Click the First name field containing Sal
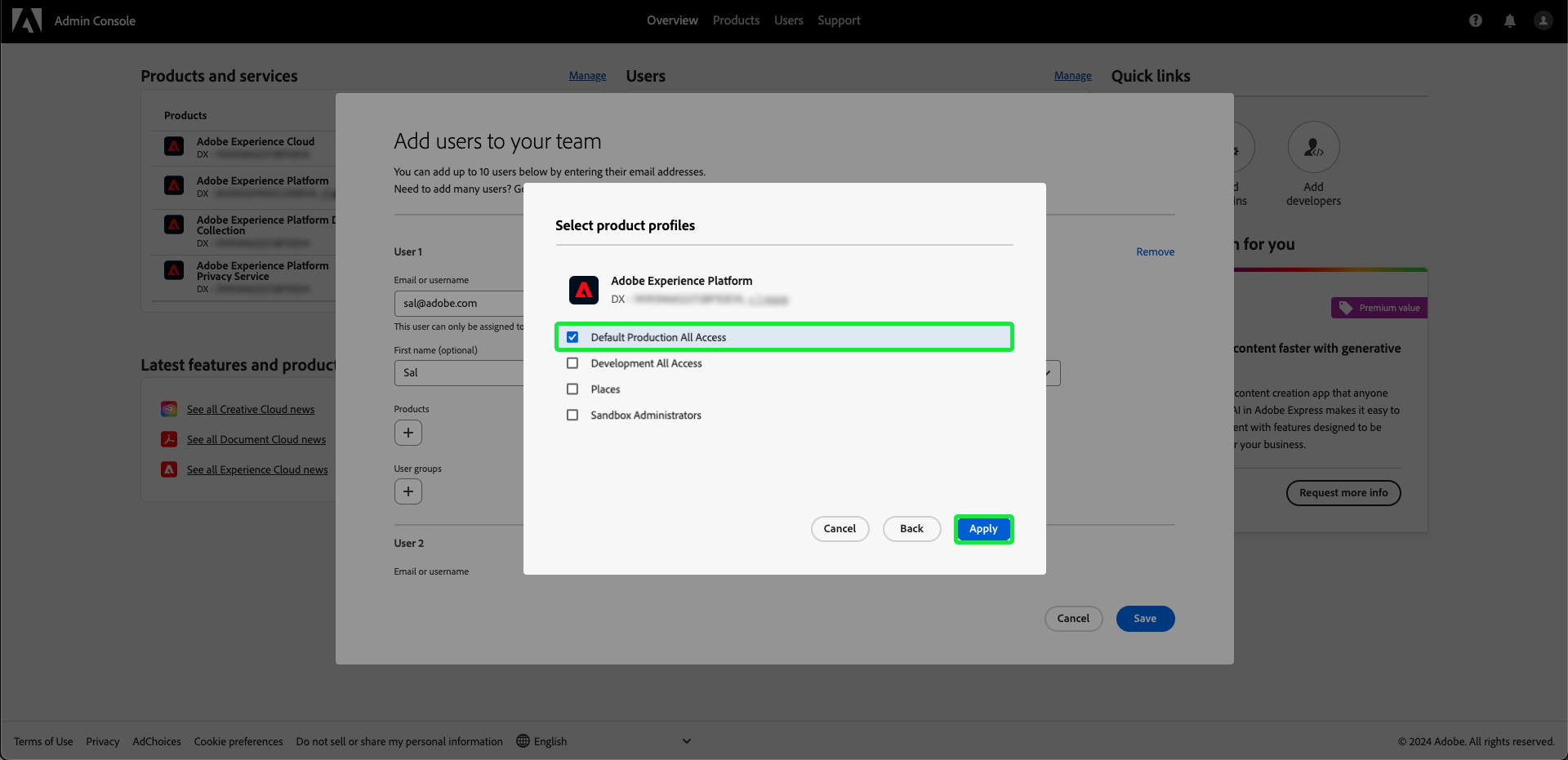 point(459,372)
